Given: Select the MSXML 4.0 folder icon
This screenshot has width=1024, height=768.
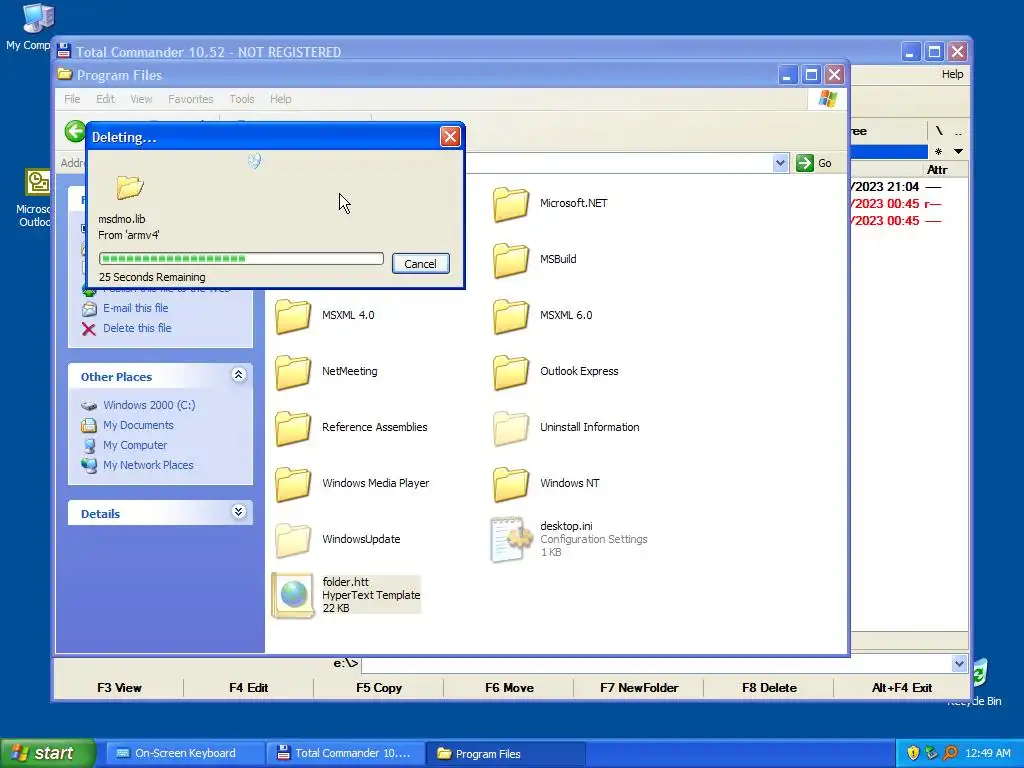Looking at the screenshot, I should tap(293, 316).
